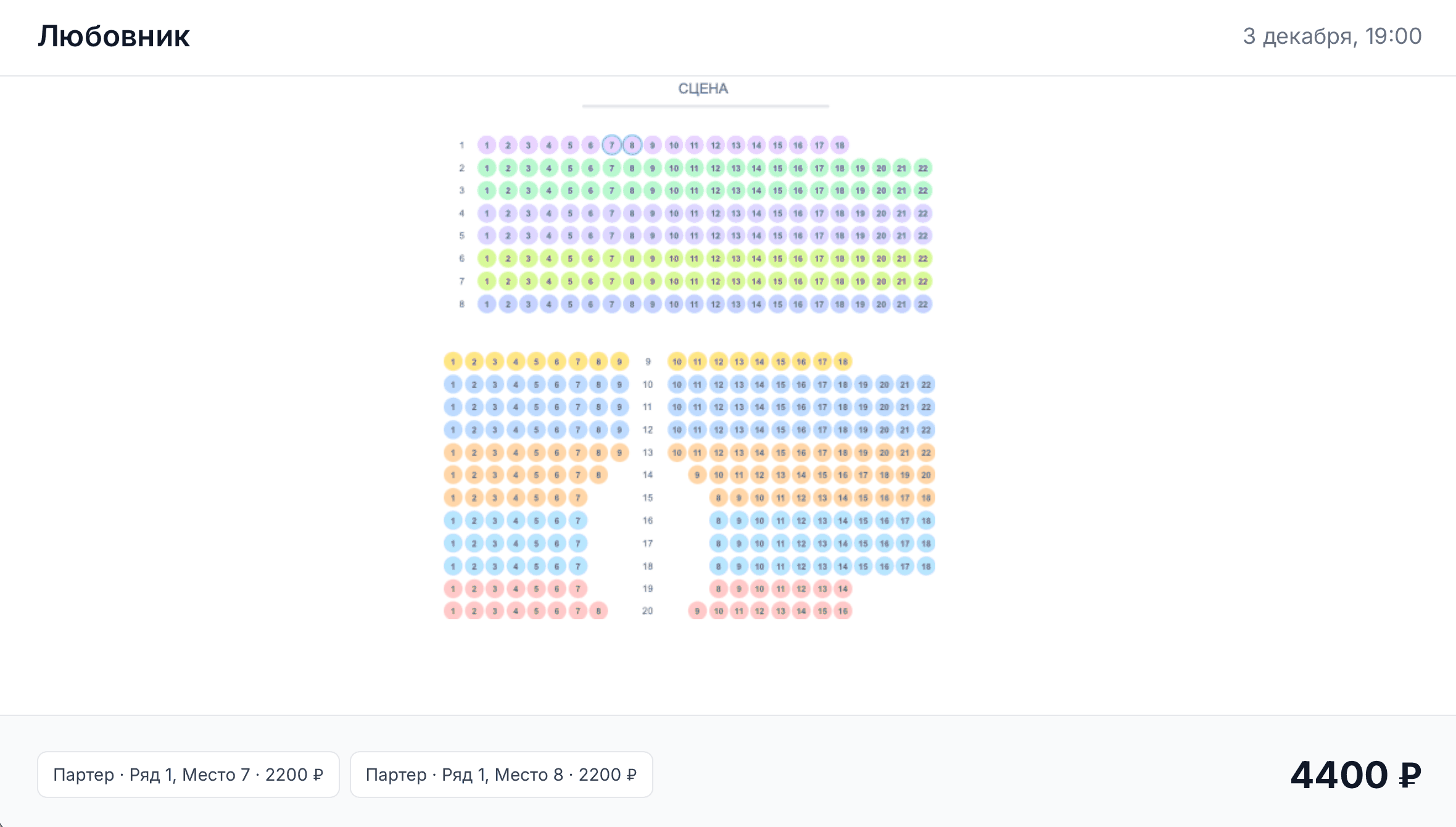Pick seat 9 in row 13
1456x827 pixels.
pos(619,452)
